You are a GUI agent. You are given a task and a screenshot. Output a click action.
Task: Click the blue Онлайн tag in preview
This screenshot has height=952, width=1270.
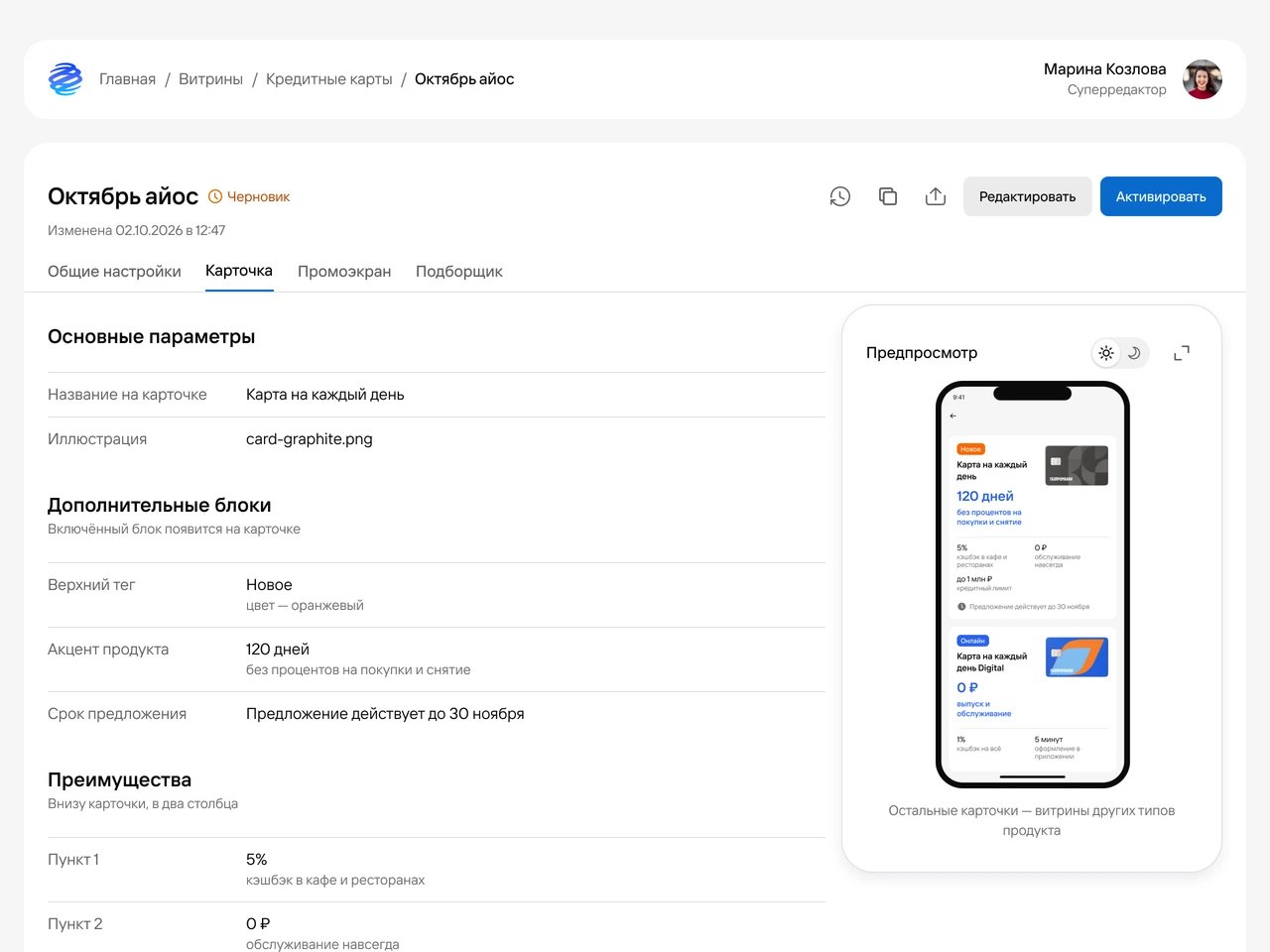pyautogui.click(x=973, y=641)
